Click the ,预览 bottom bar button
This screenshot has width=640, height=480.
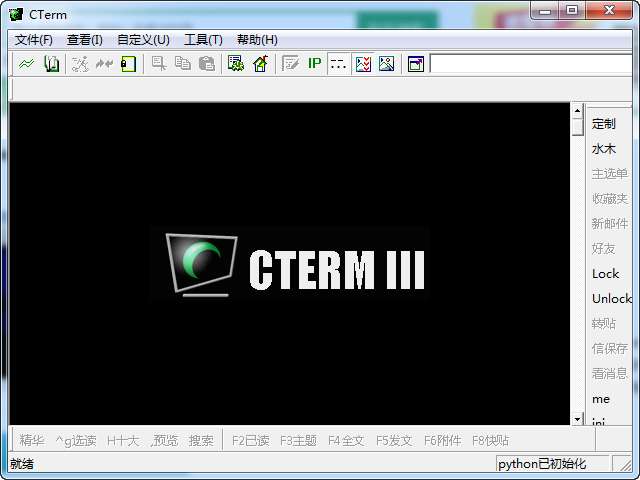tap(164, 440)
